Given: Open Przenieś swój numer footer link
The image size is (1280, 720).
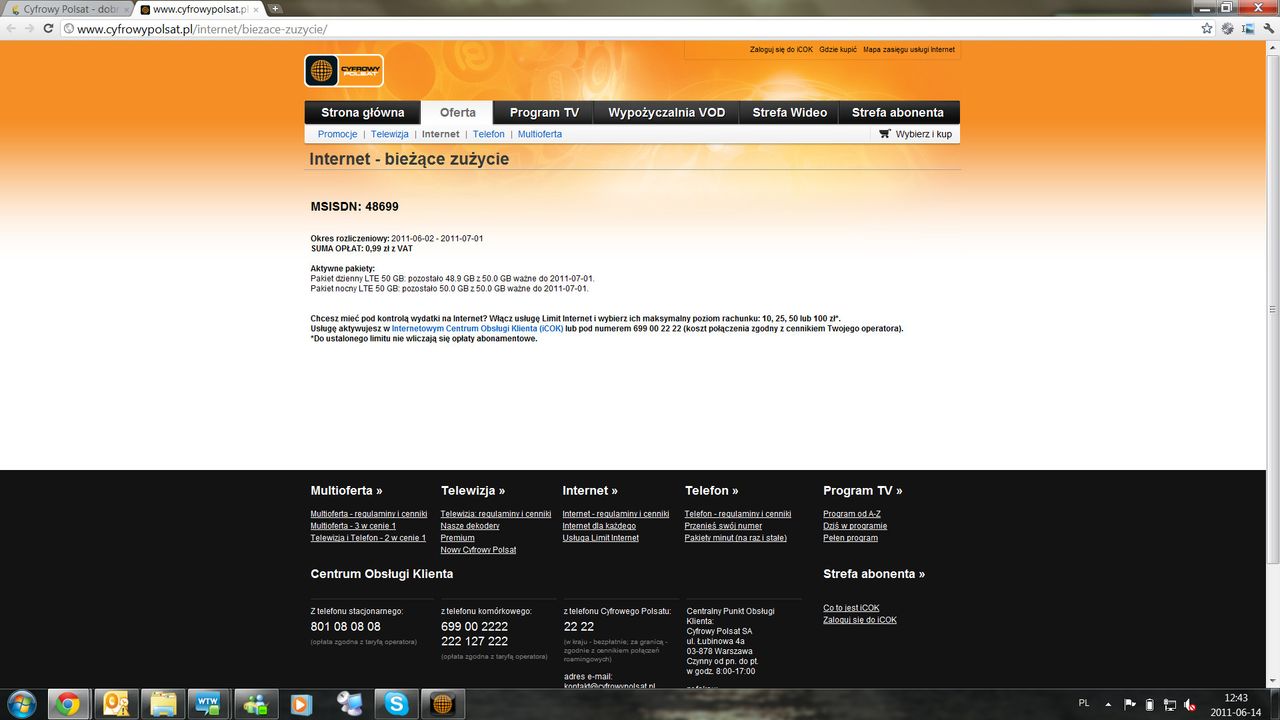Looking at the screenshot, I should pyautogui.click(x=723, y=526).
